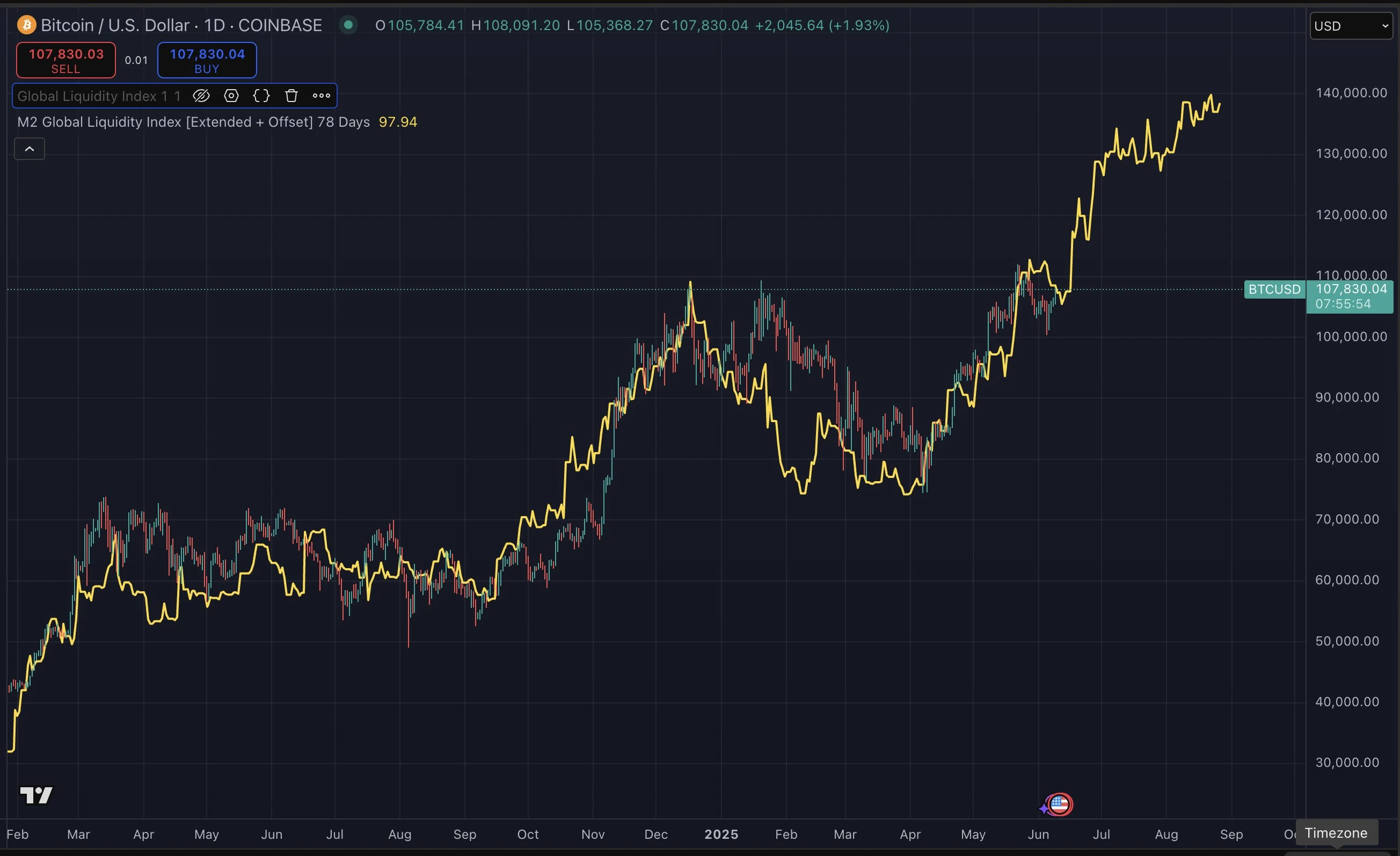This screenshot has width=1400, height=856.
Task: Select 2025 on the time axis
Action: [720, 834]
